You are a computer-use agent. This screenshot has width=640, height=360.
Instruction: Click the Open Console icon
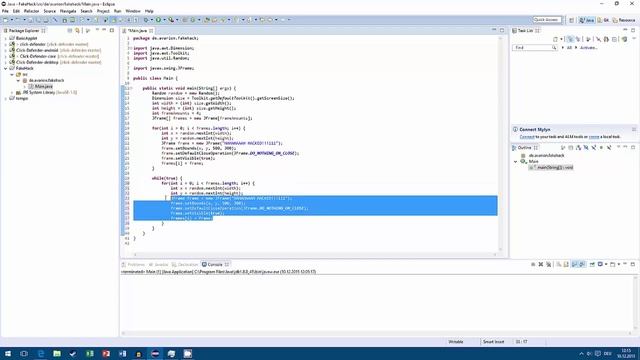(612, 264)
